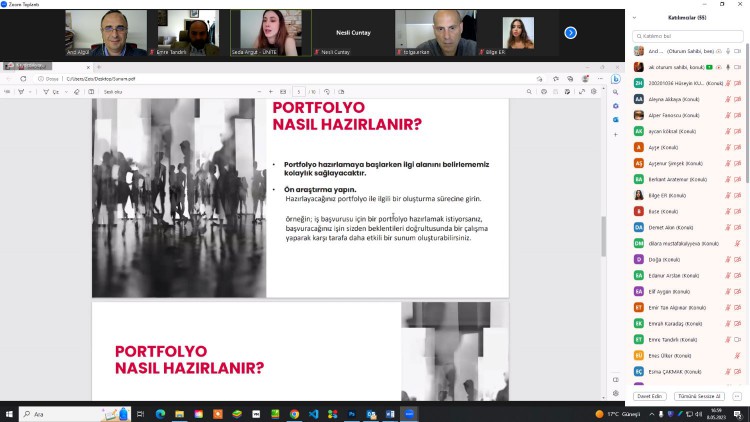Open Photoshop from the taskbar

(x=352, y=414)
